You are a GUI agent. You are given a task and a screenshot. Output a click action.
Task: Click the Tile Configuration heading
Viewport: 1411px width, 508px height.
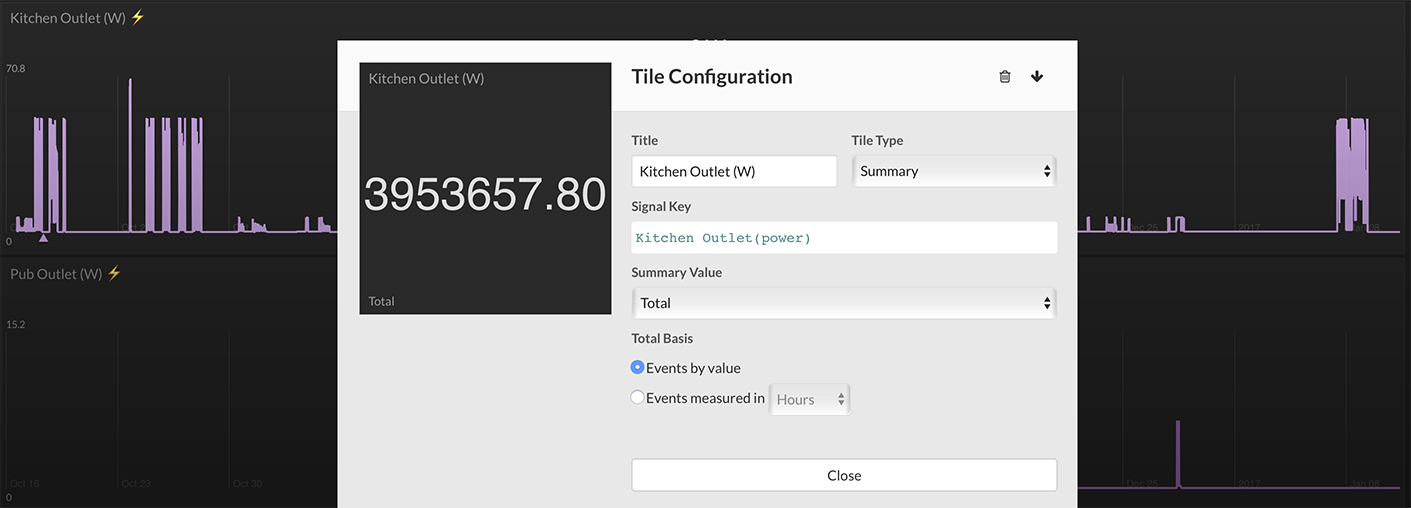coord(712,77)
